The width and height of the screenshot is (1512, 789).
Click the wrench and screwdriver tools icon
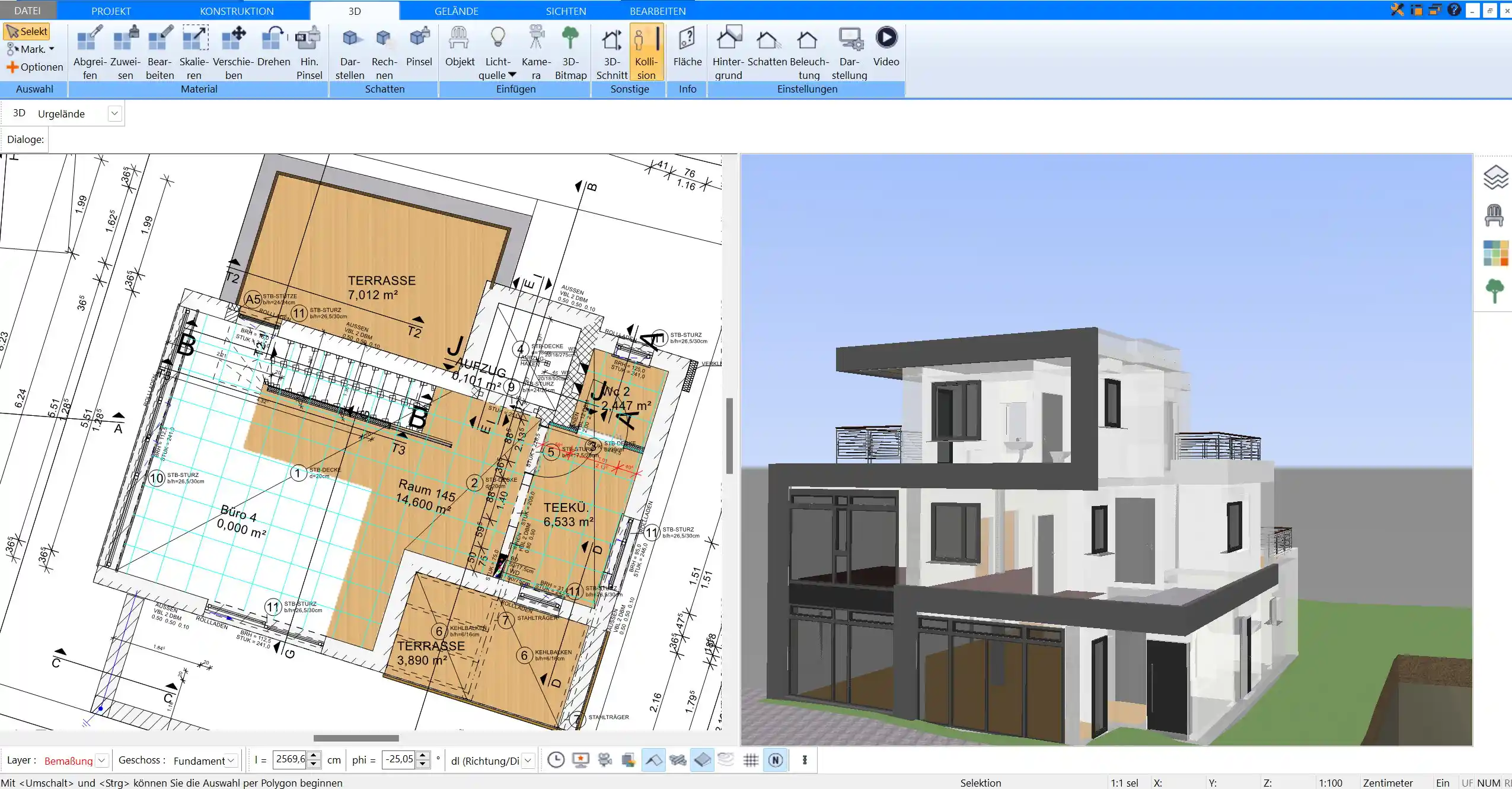pyautogui.click(x=1398, y=9)
